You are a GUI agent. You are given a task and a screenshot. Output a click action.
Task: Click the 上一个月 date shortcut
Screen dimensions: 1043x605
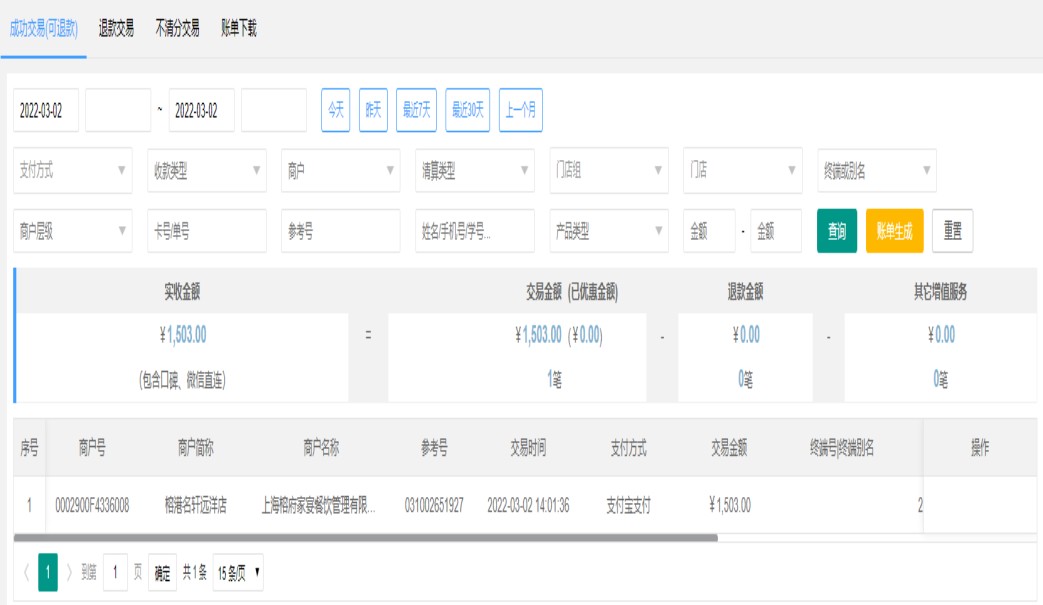click(520, 111)
